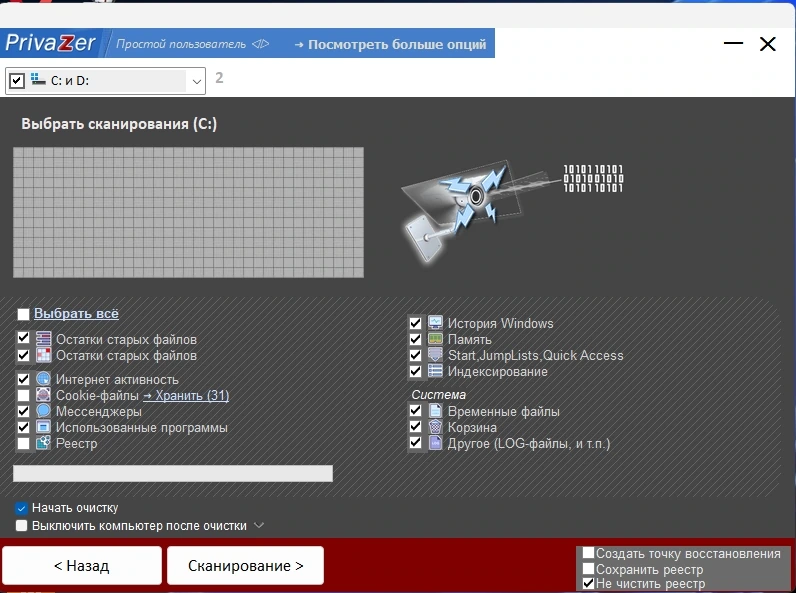796x593 pixels.
Task: Expand the chevron after 'Выключить компьютер после очистки'
Action: pos(259,525)
